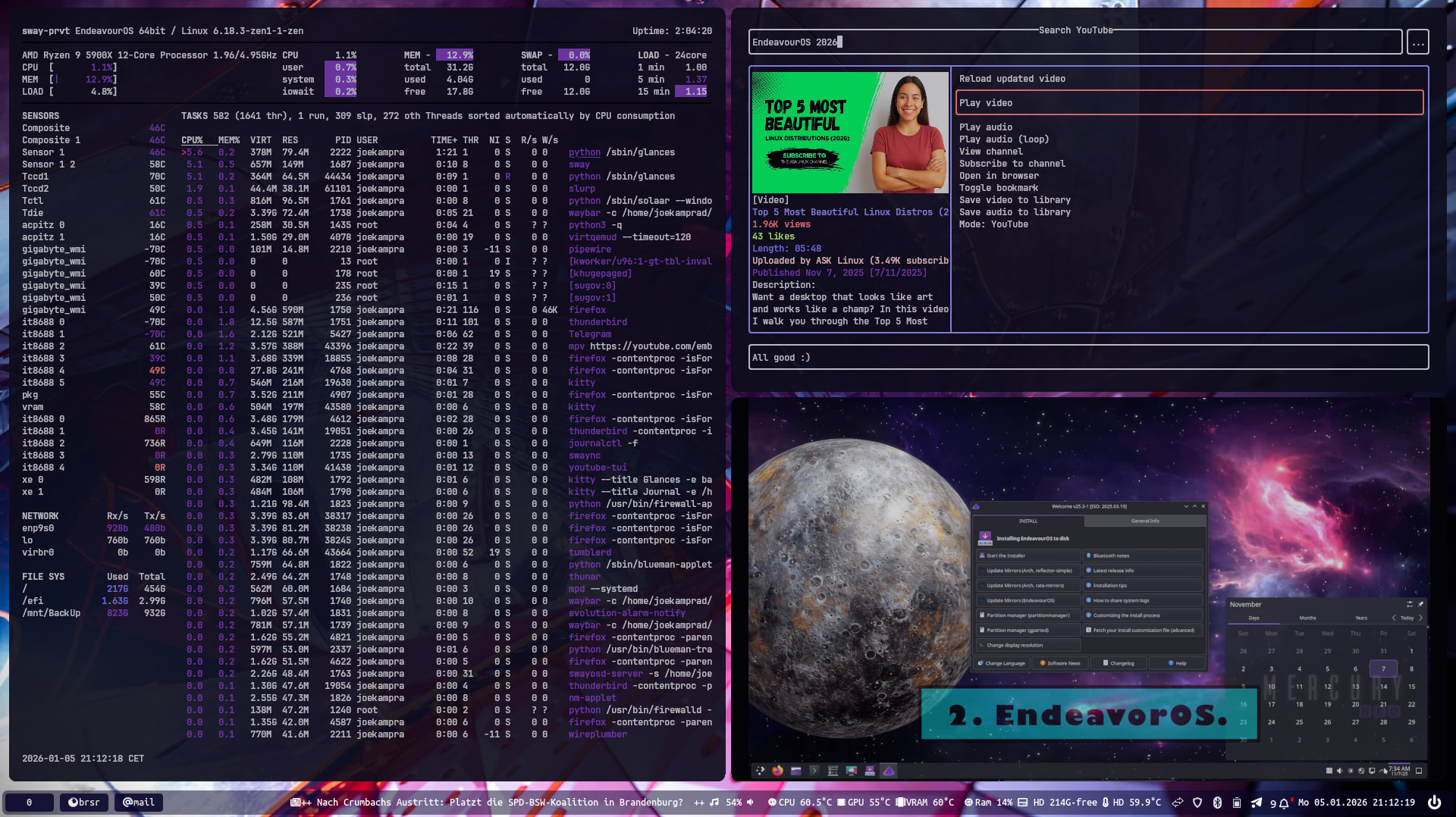Click the clipboard icon in the status bar
The height and width of the screenshot is (817, 1456).
point(1237,803)
